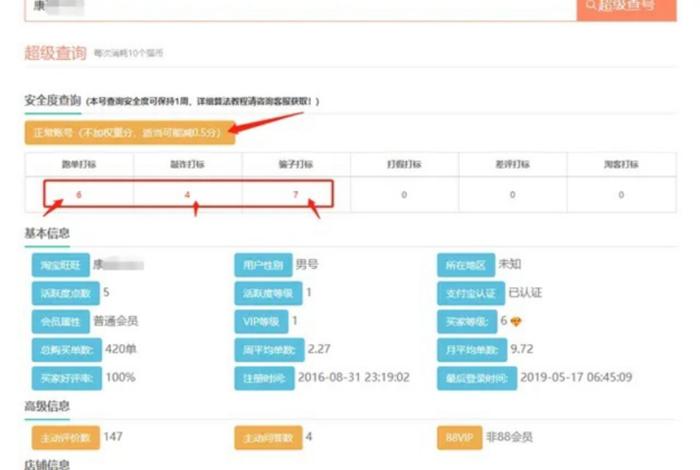Click the orange 正常账号 status badge
Image resolution: width=700 pixels, height=470 pixels.
pyautogui.click(x=130, y=133)
